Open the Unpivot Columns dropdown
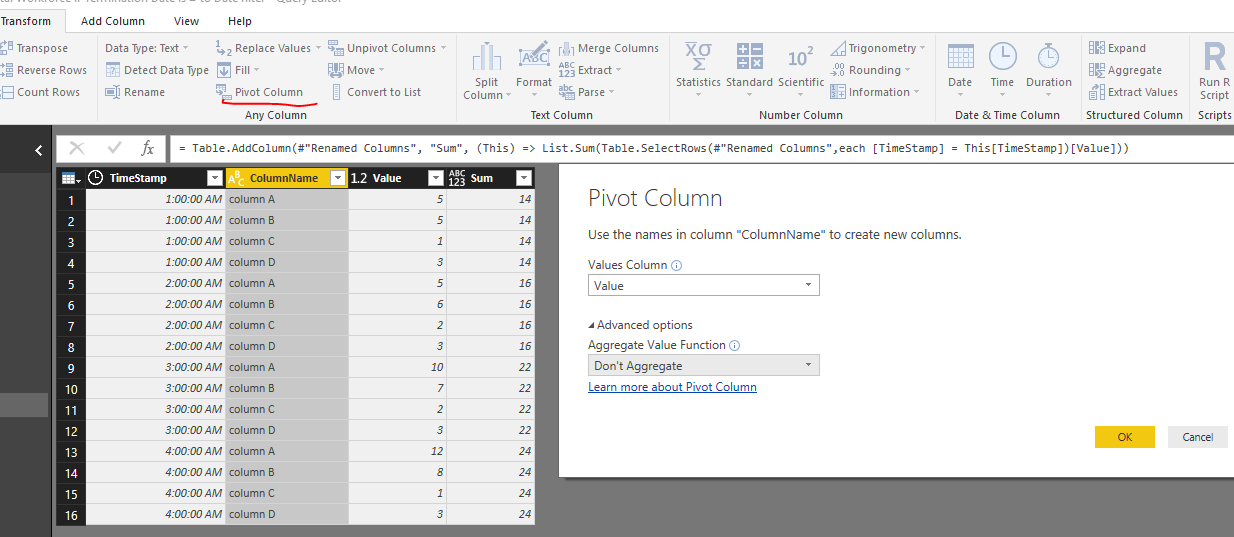 [x=388, y=48]
